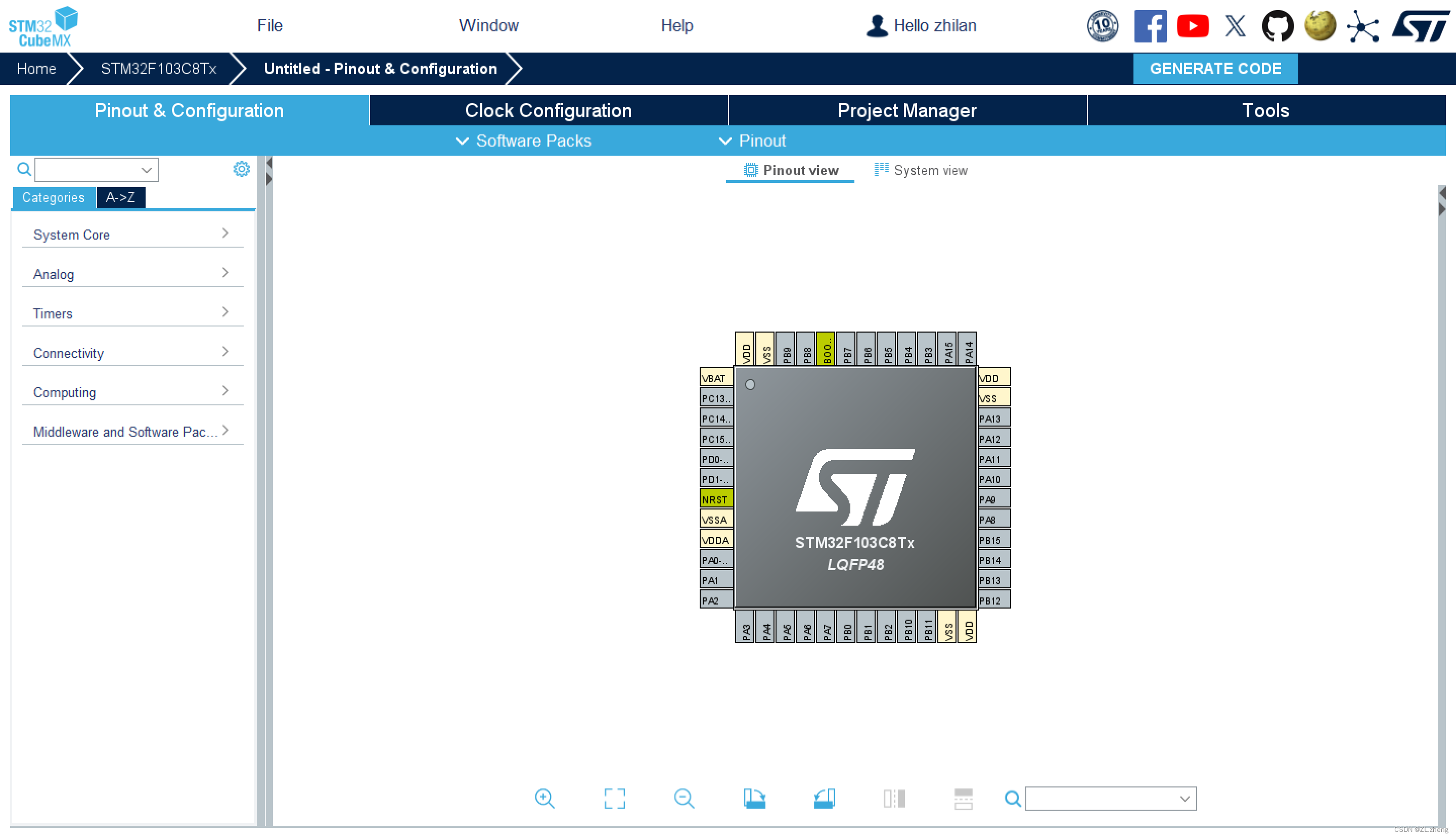Expand the Analog category
The width and height of the screenshot is (1456, 838).
click(132, 274)
